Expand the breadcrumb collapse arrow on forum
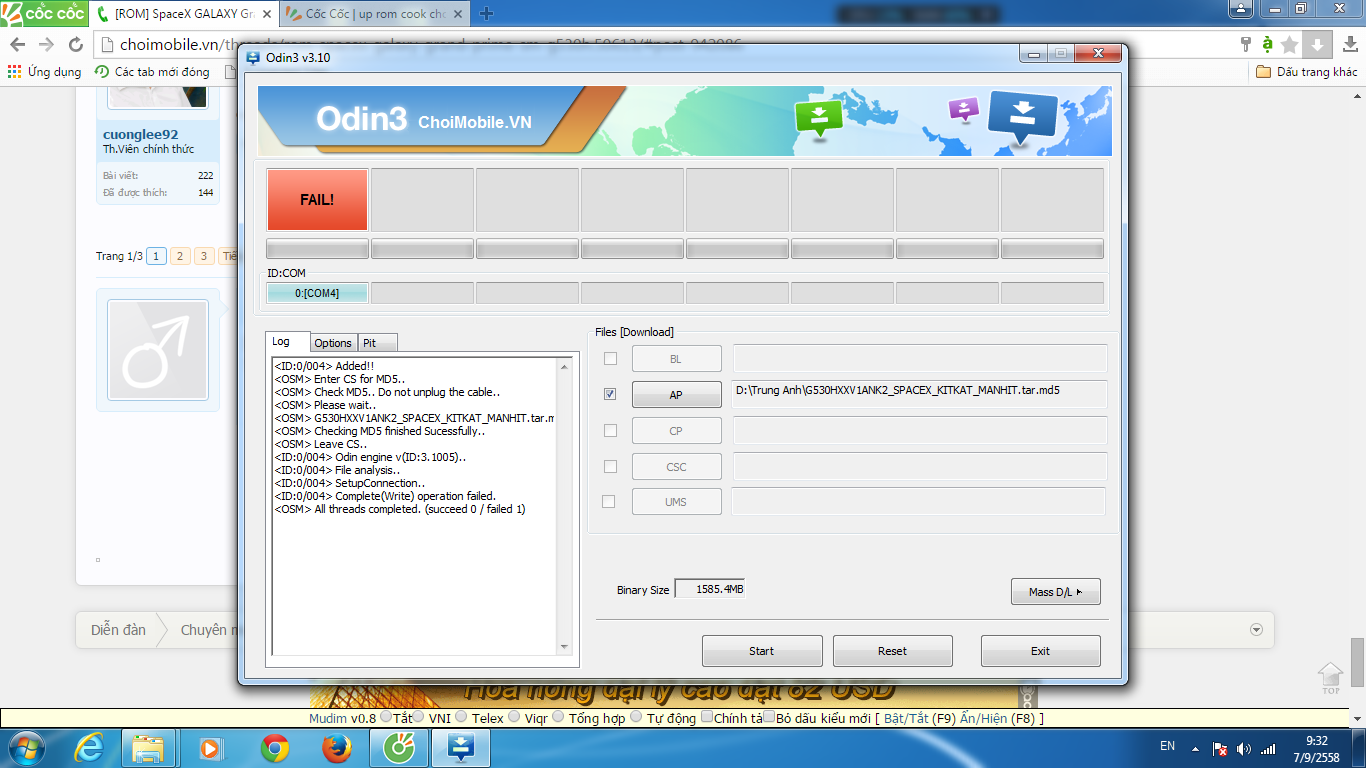The height and width of the screenshot is (768, 1366). pos(1256,630)
